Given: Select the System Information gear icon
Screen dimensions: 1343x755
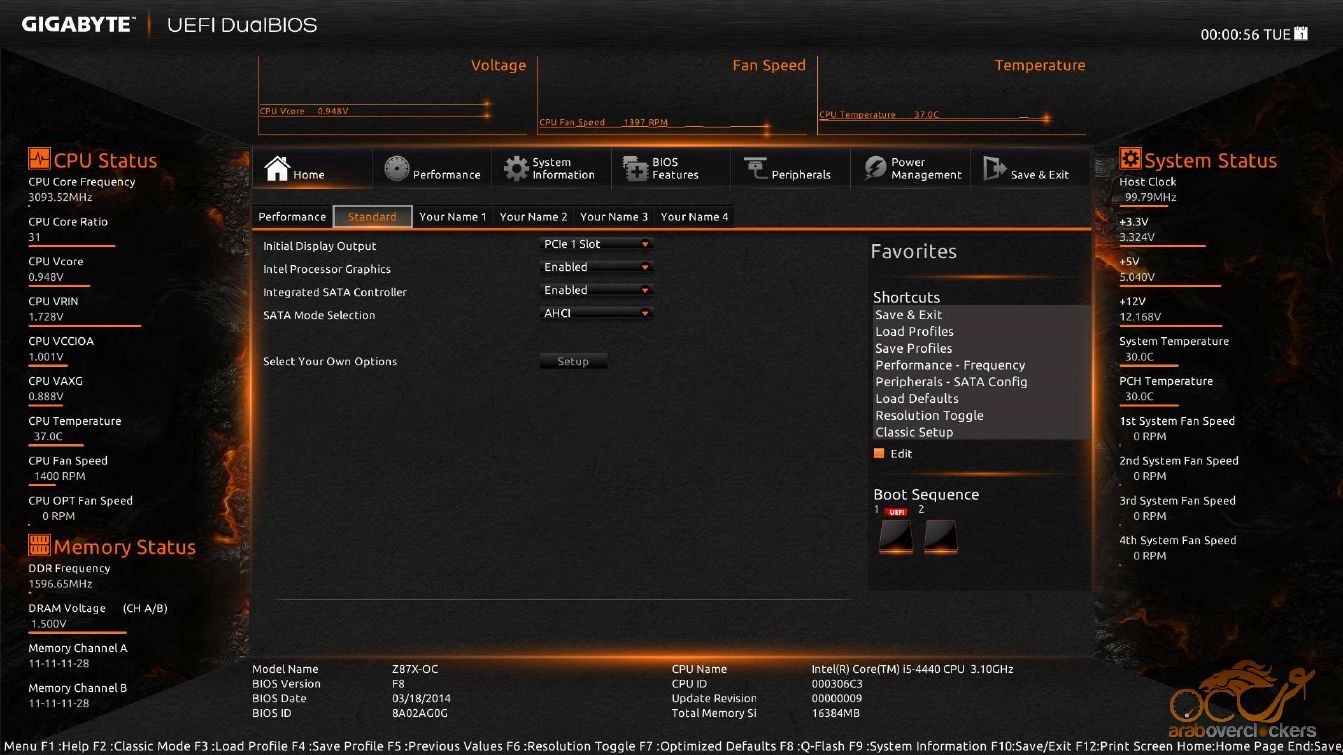Looking at the screenshot, I should (516, 169).
